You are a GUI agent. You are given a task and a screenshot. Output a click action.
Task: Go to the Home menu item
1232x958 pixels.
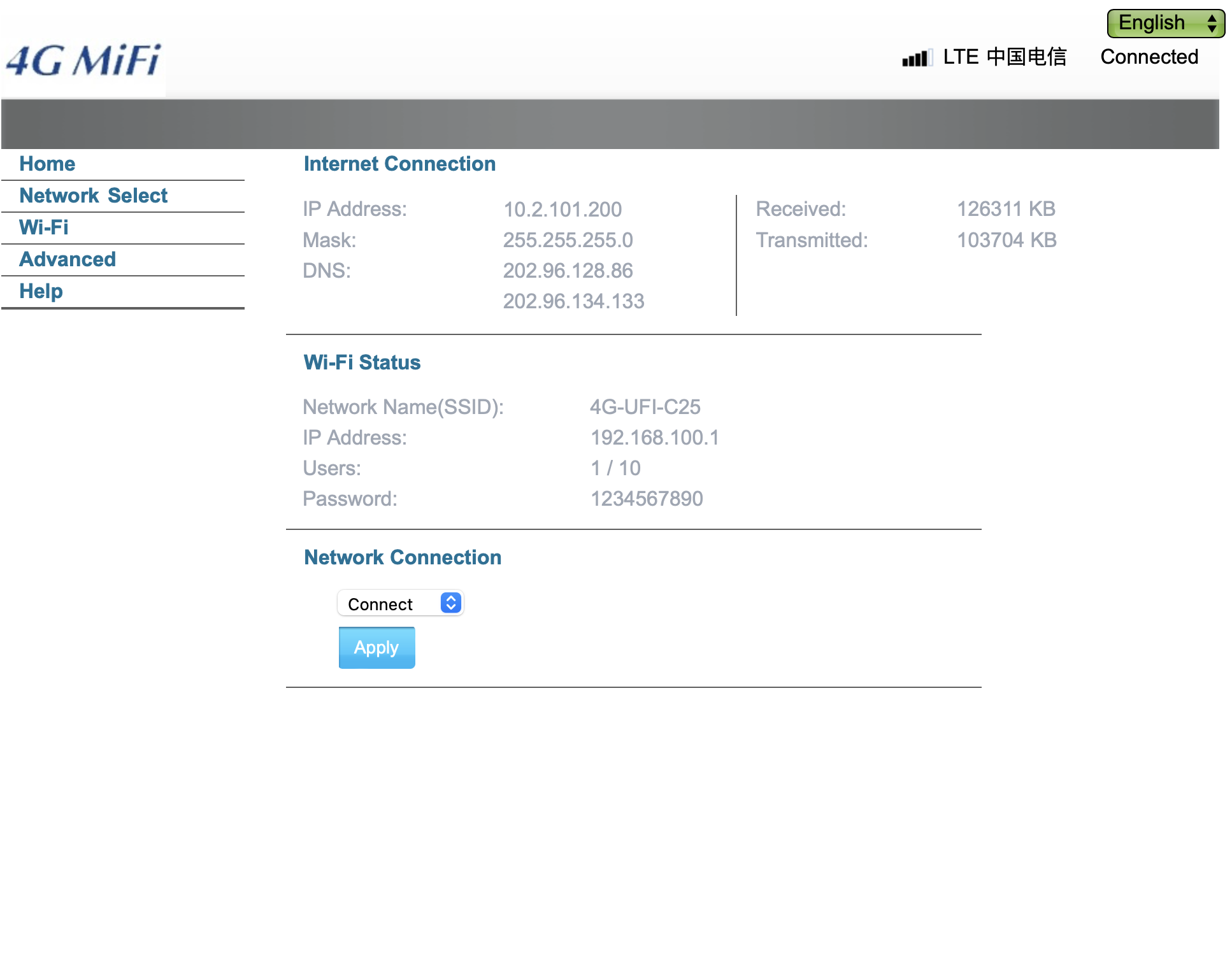pos(47,164)
